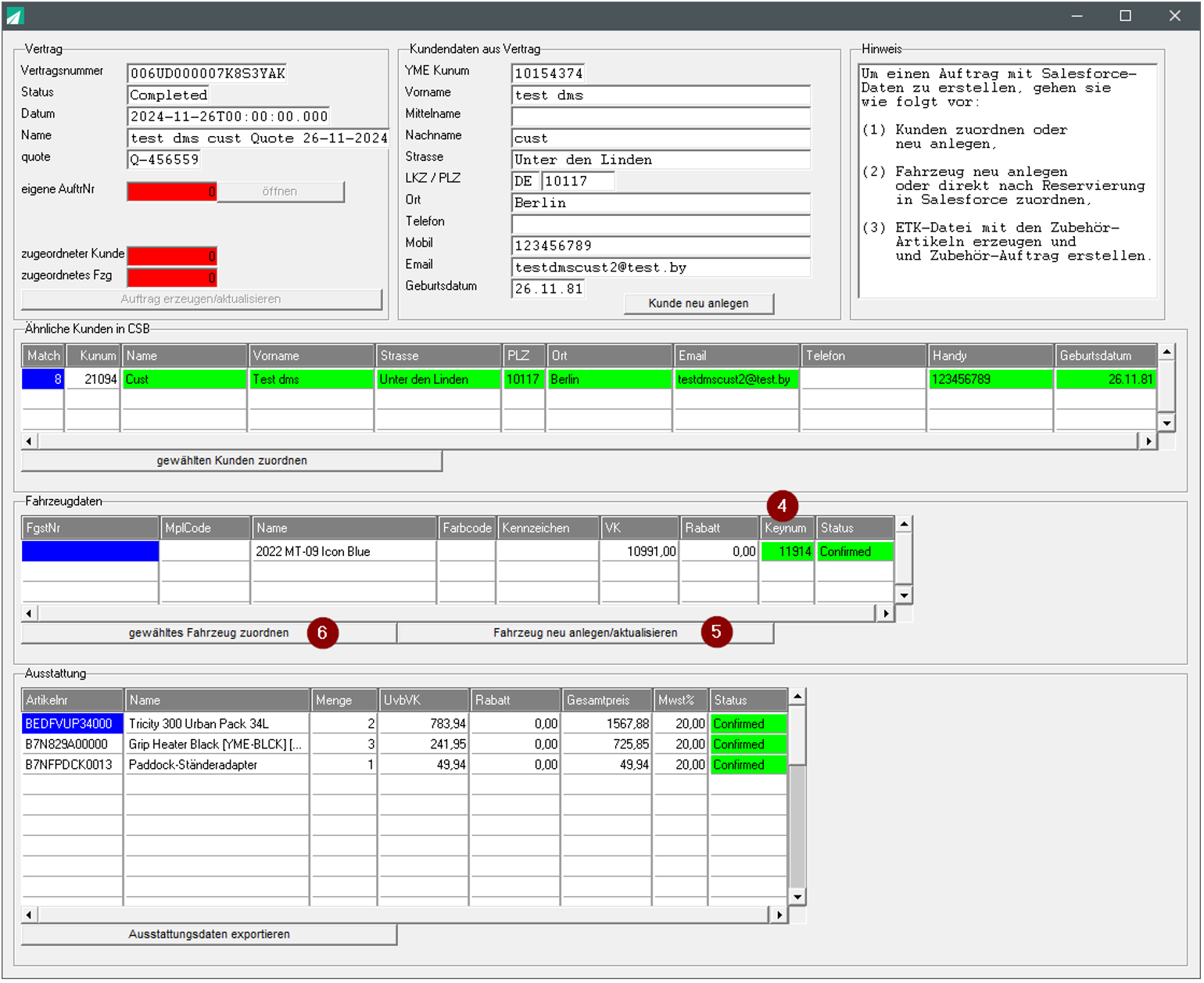Click 'Auftrag erzeugen/aktualisieren' button
This screenshot has width=1204, height=983.
[x=201, y=300]
